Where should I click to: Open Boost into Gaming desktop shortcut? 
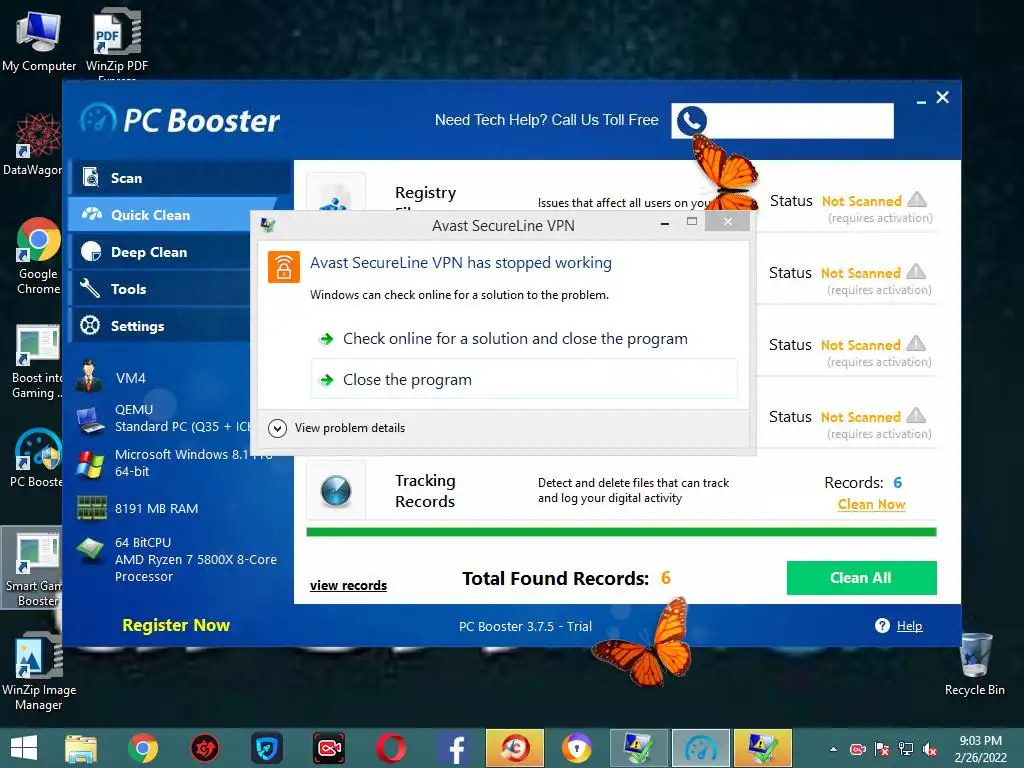tap(37, 362)
